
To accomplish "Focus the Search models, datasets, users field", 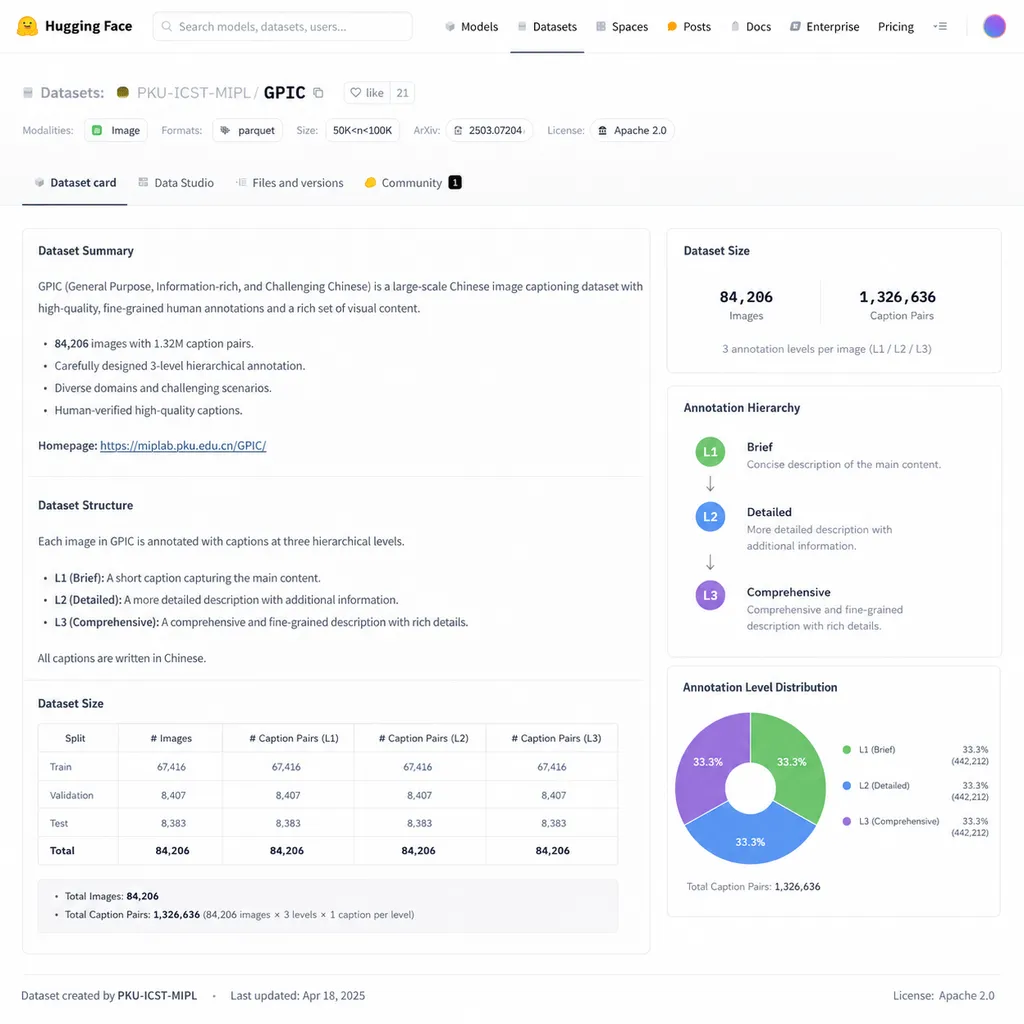I will pos(282,26).
